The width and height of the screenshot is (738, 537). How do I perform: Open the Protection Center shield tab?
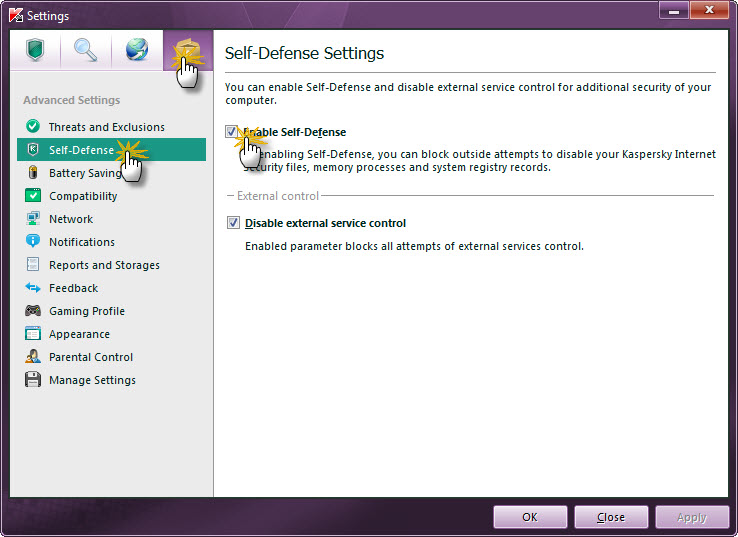[x=35, y=50]
